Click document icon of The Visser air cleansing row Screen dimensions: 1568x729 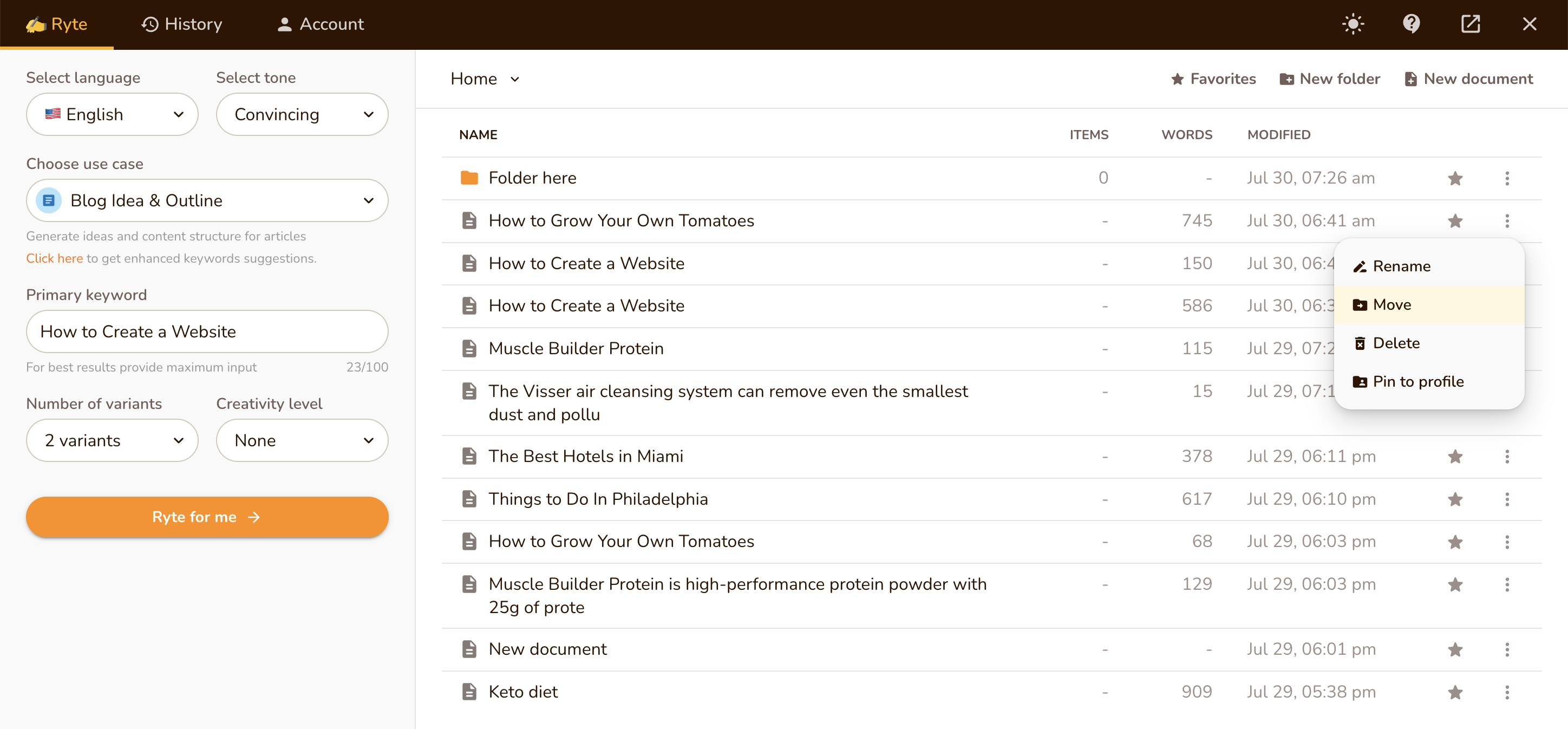click(x=469, y=391)
